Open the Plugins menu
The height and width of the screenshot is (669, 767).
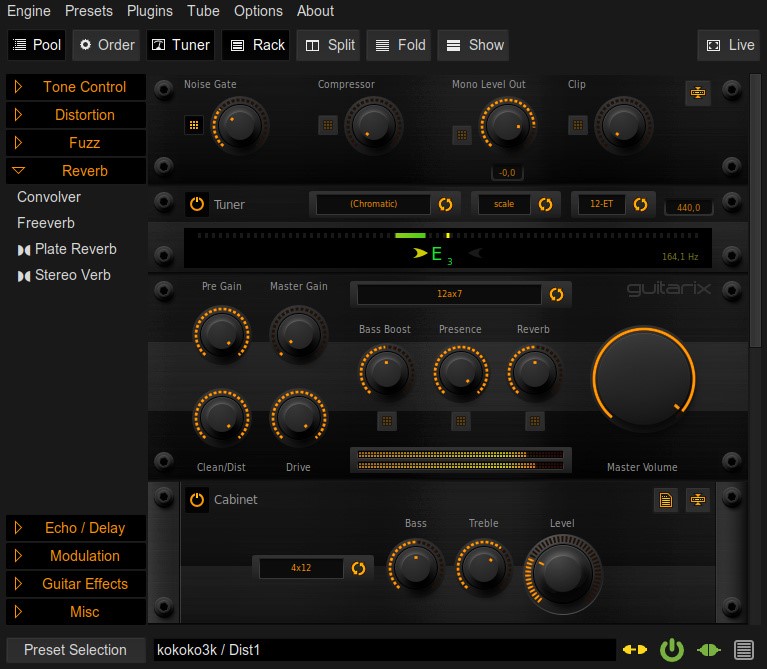[x=150, y=11]
